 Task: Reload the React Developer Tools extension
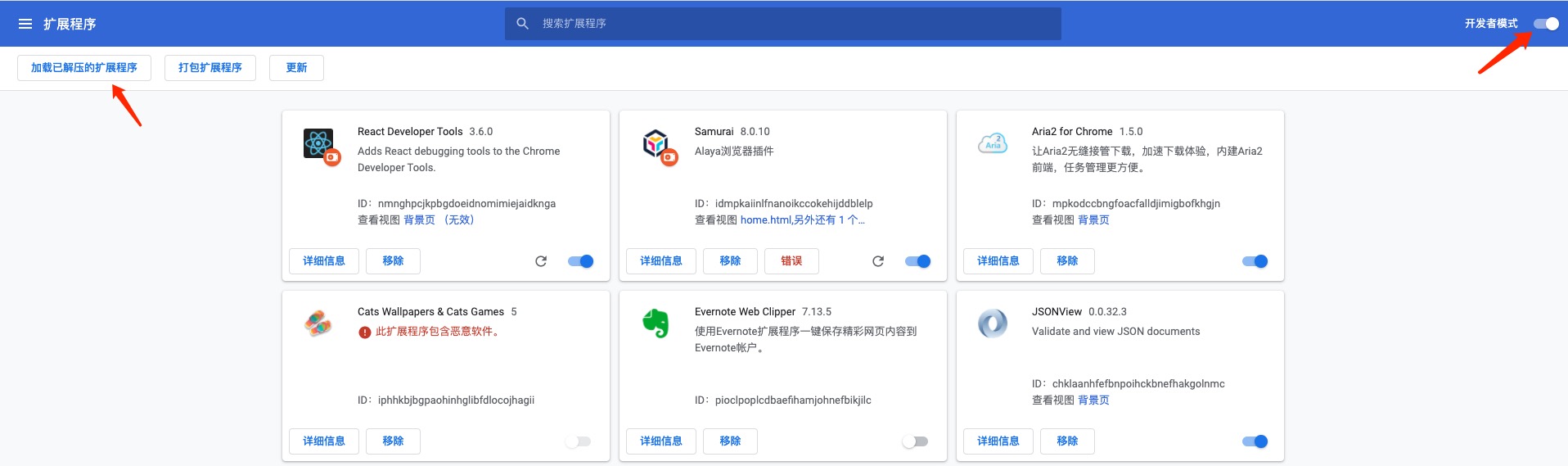click(541, 261)
